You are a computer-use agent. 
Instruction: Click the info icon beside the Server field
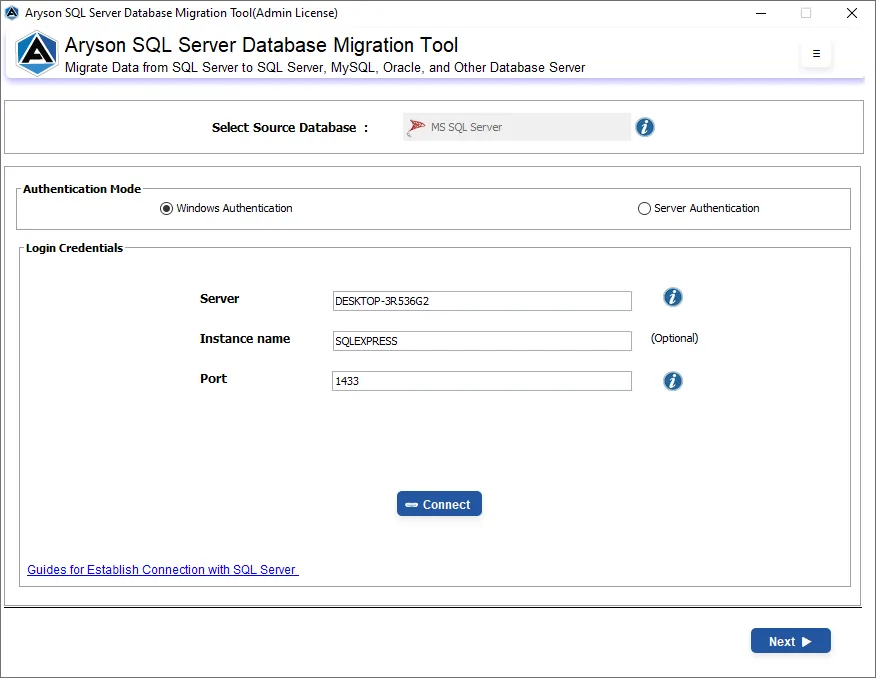[672, 297]
